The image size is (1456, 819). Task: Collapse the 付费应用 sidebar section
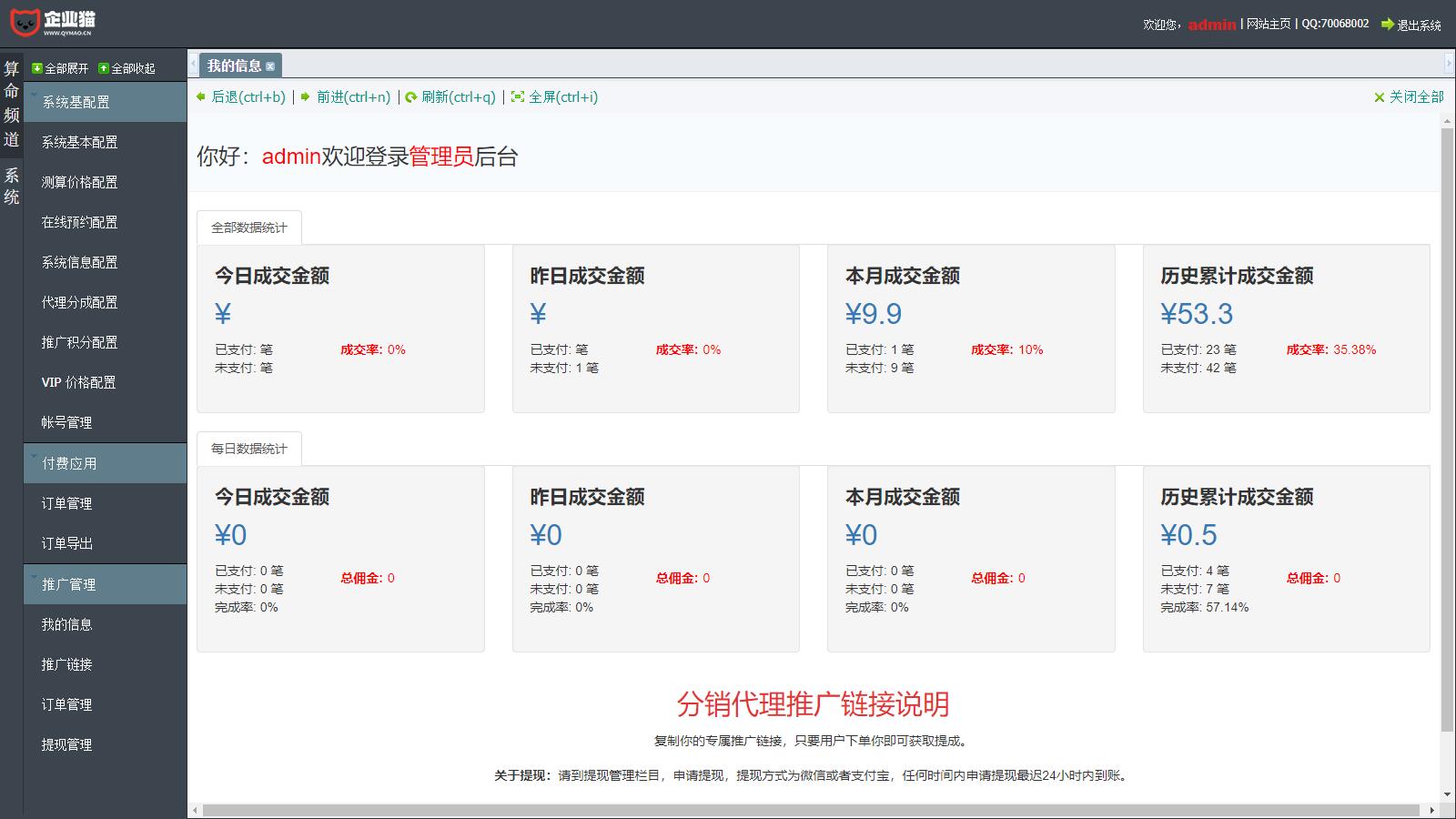pyautogui.click(x=105, y=463)
